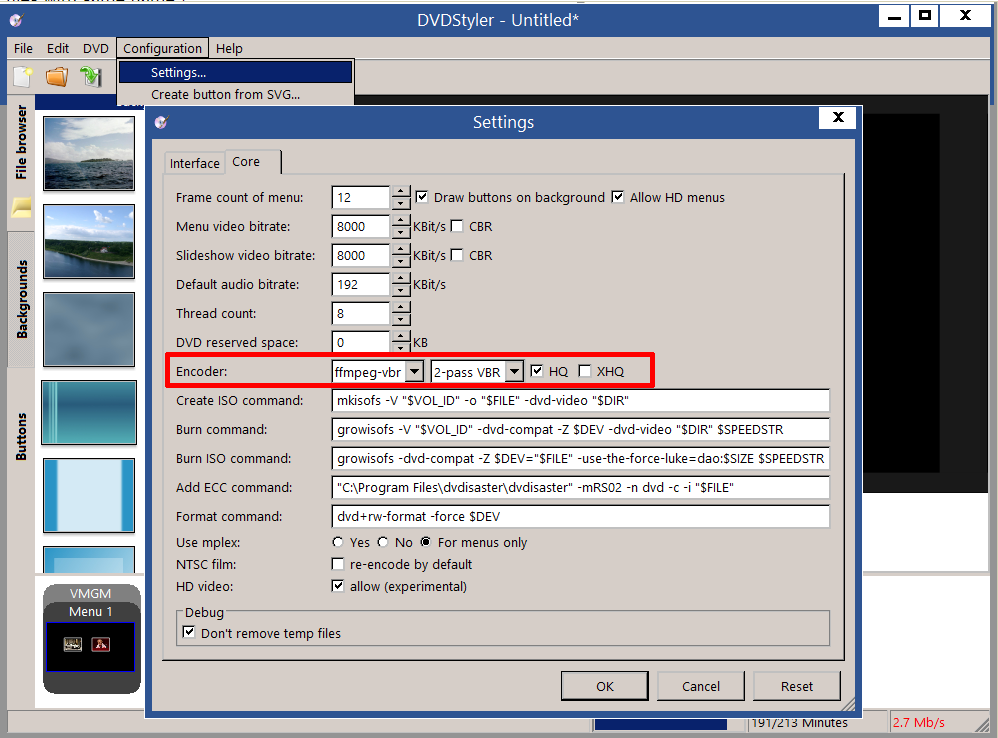Image resolution: width=998 pixels, height=738 pixels.
Task: Open the File browser side tab
Action: [x=21, y=143]
